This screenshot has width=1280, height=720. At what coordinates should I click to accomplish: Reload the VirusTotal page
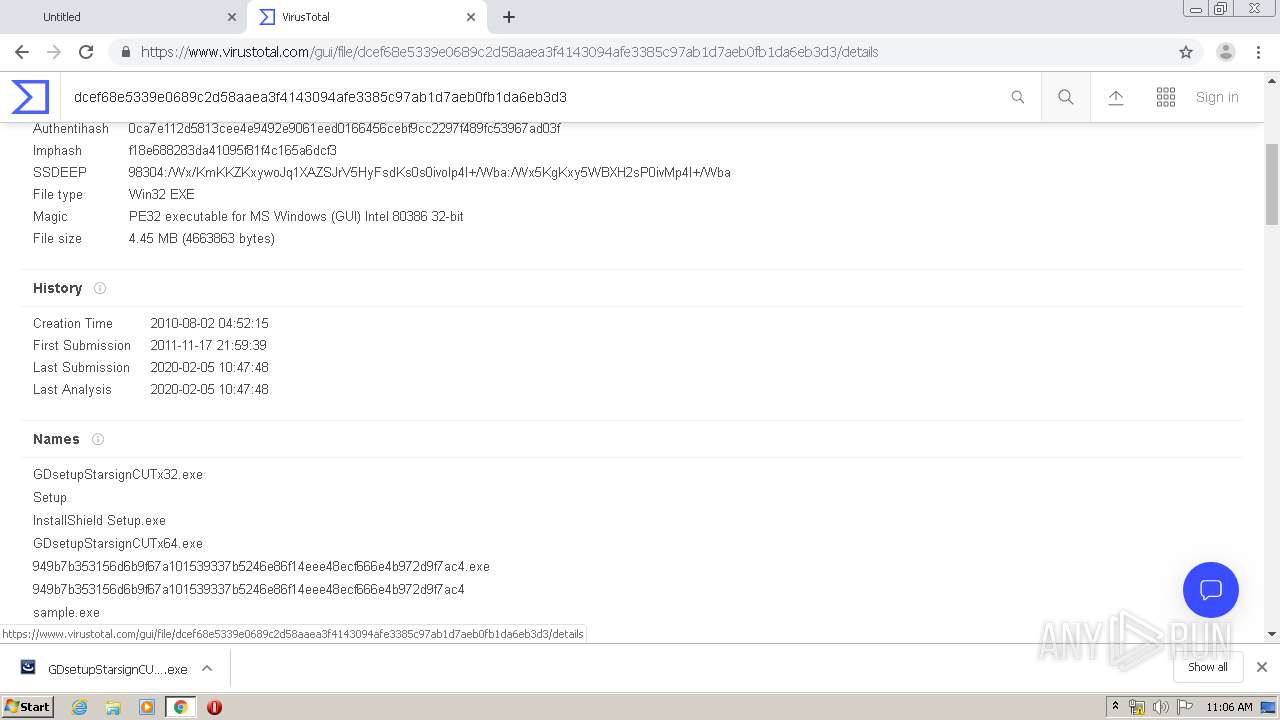(x=86, y=52)
